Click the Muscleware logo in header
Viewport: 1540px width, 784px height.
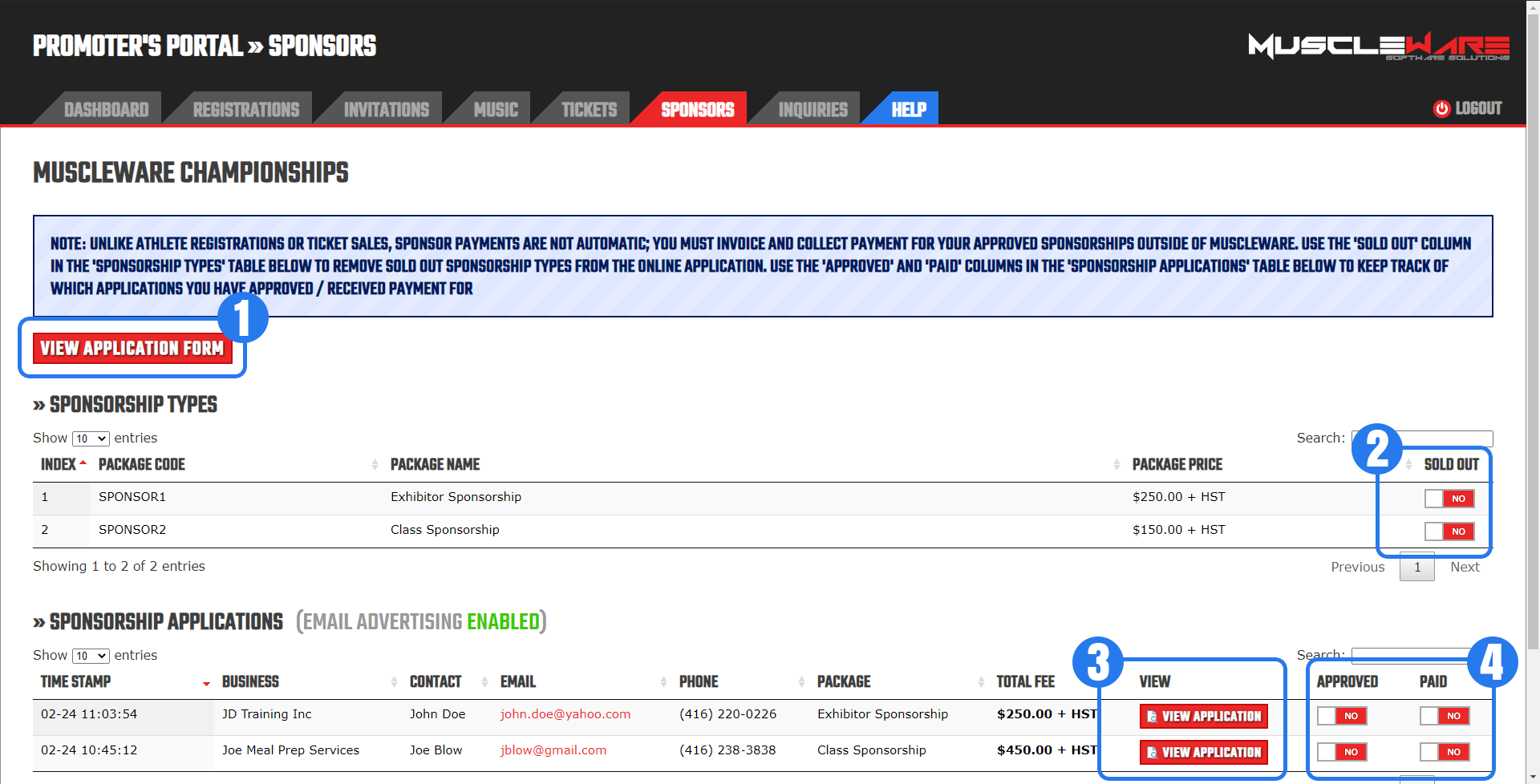tap(1378, 46)
